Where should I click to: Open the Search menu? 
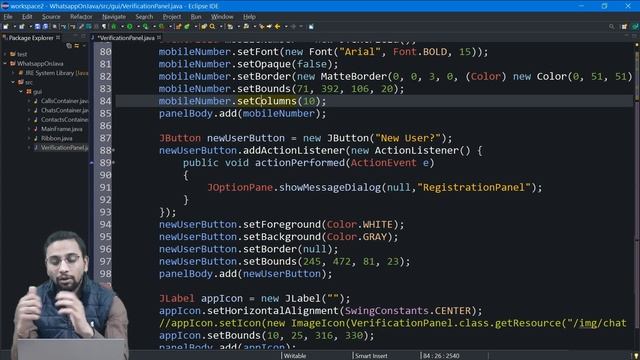(x=144, y=17)
